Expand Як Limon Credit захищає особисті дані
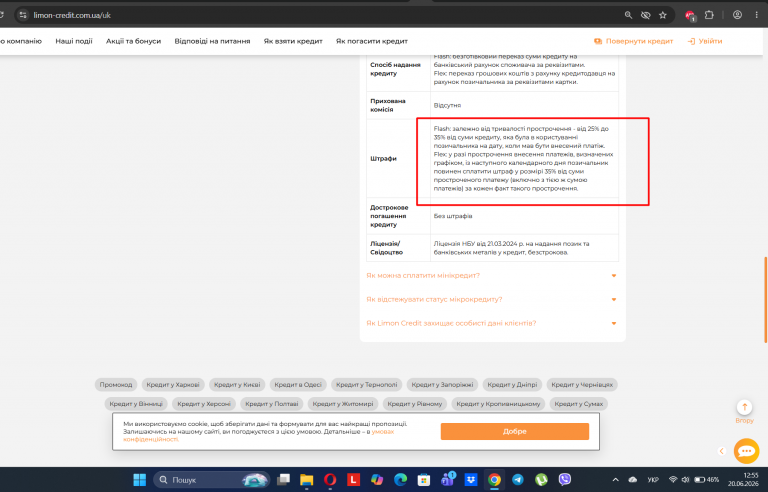 491,323
